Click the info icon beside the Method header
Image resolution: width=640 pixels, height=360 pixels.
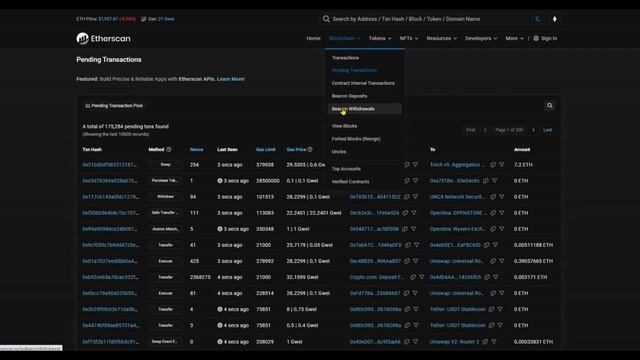point(169,149)
